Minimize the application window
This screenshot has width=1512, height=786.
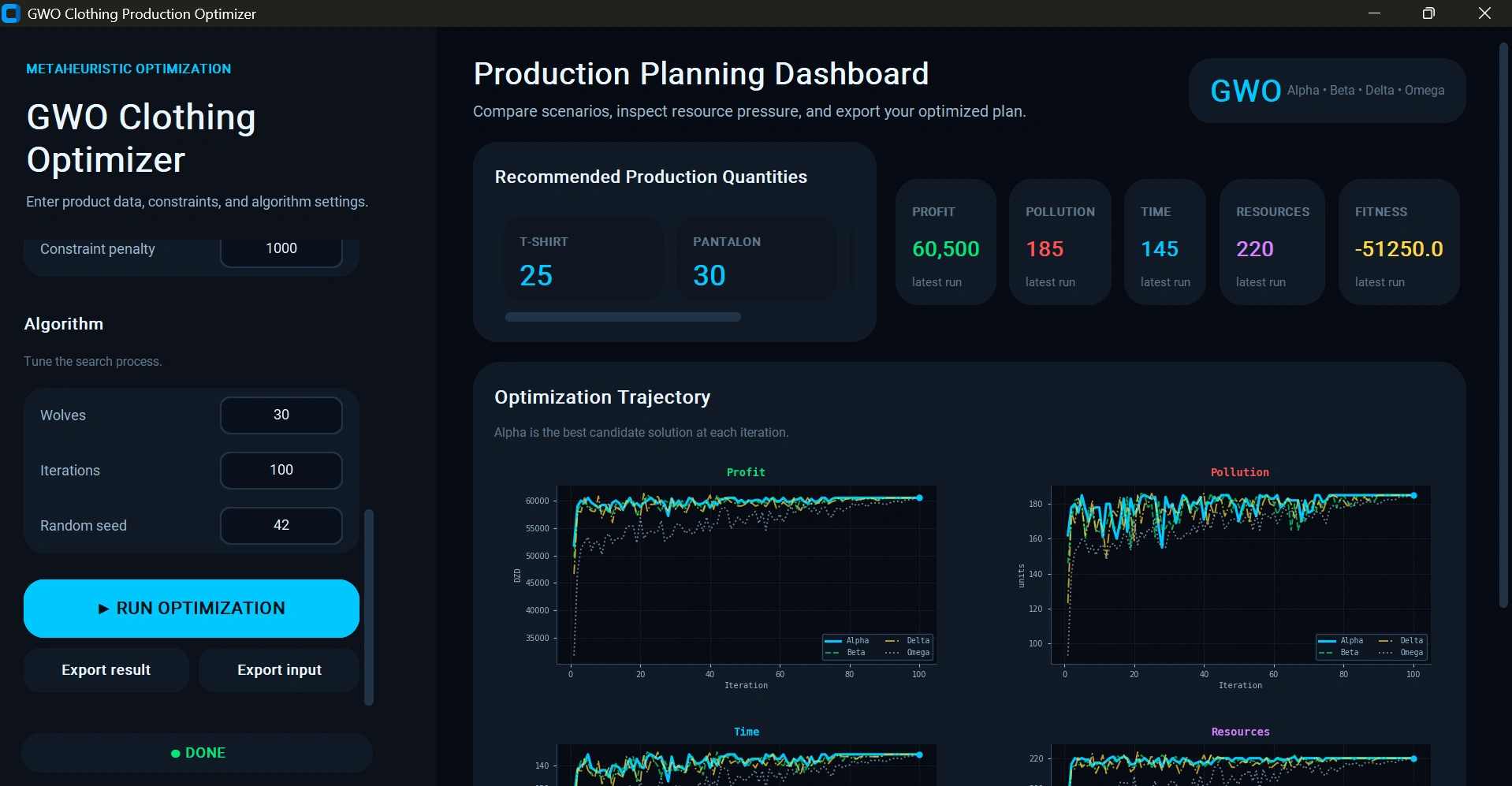pos(1374,13)
